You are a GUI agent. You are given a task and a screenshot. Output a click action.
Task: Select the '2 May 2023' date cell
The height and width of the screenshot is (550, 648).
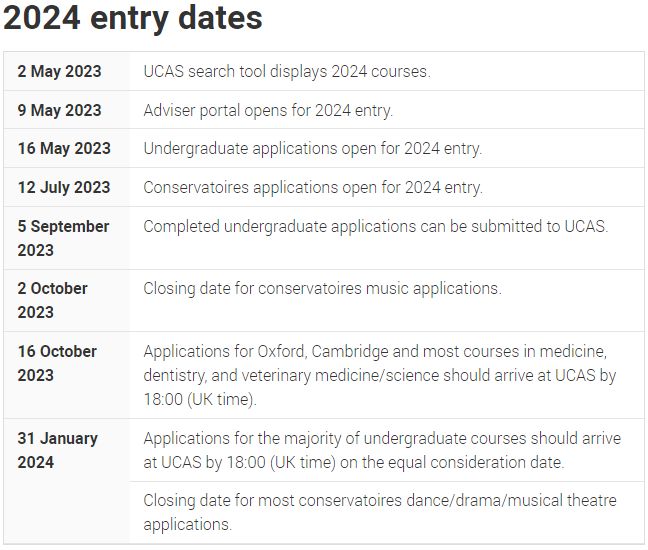[x=67, y=71]
